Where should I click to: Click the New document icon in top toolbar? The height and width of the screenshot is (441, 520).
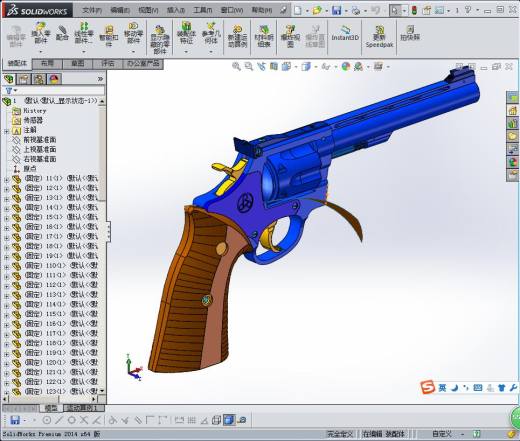coord(297,11)
